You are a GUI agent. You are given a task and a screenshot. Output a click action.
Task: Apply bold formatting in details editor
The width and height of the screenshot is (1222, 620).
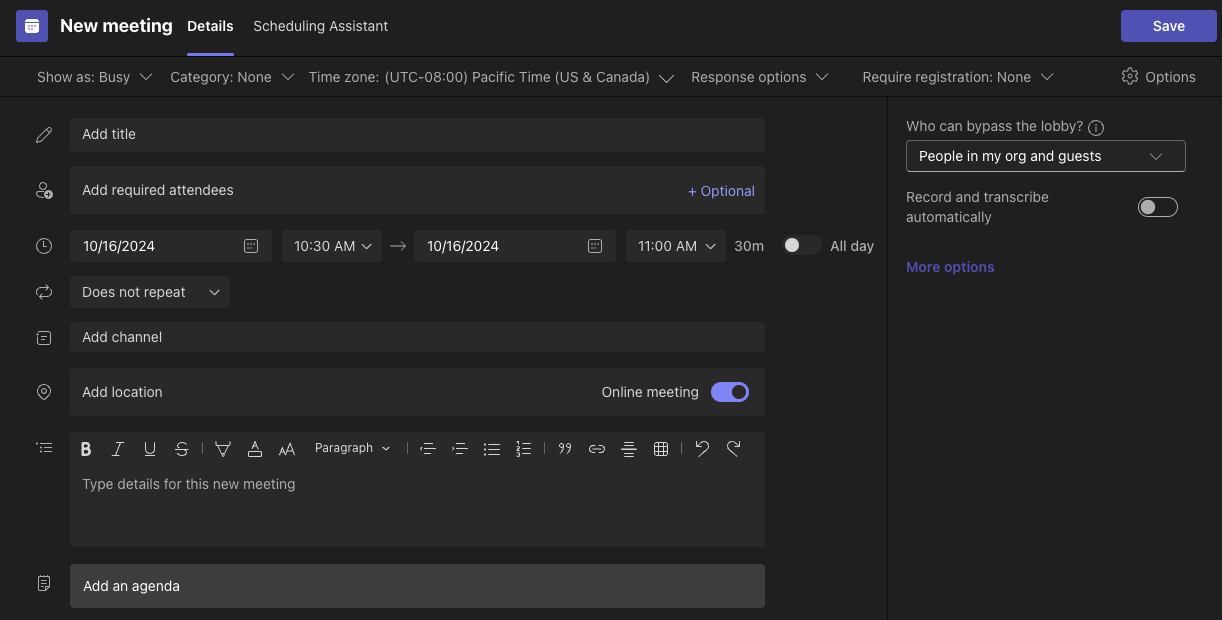pyautogui.click(x=86, y=449)
